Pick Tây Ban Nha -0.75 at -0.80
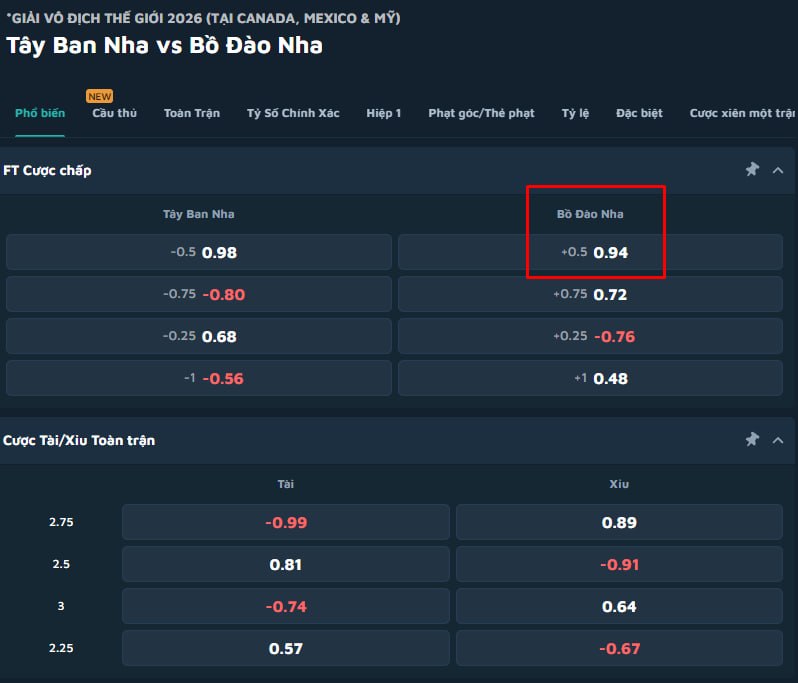798x683 pixels. pyautogui.click(x=199, y=294)
